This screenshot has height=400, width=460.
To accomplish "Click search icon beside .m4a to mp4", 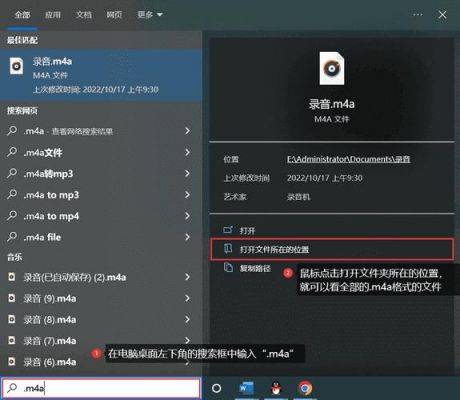I will [12, 215].
